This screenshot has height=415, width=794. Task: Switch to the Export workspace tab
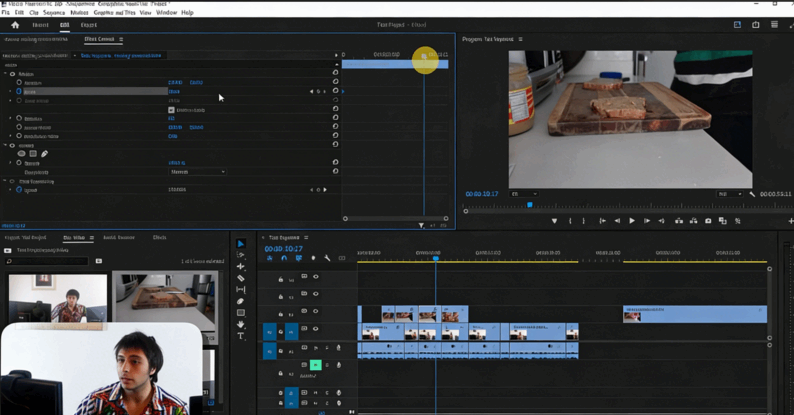(x=89, y=25)
